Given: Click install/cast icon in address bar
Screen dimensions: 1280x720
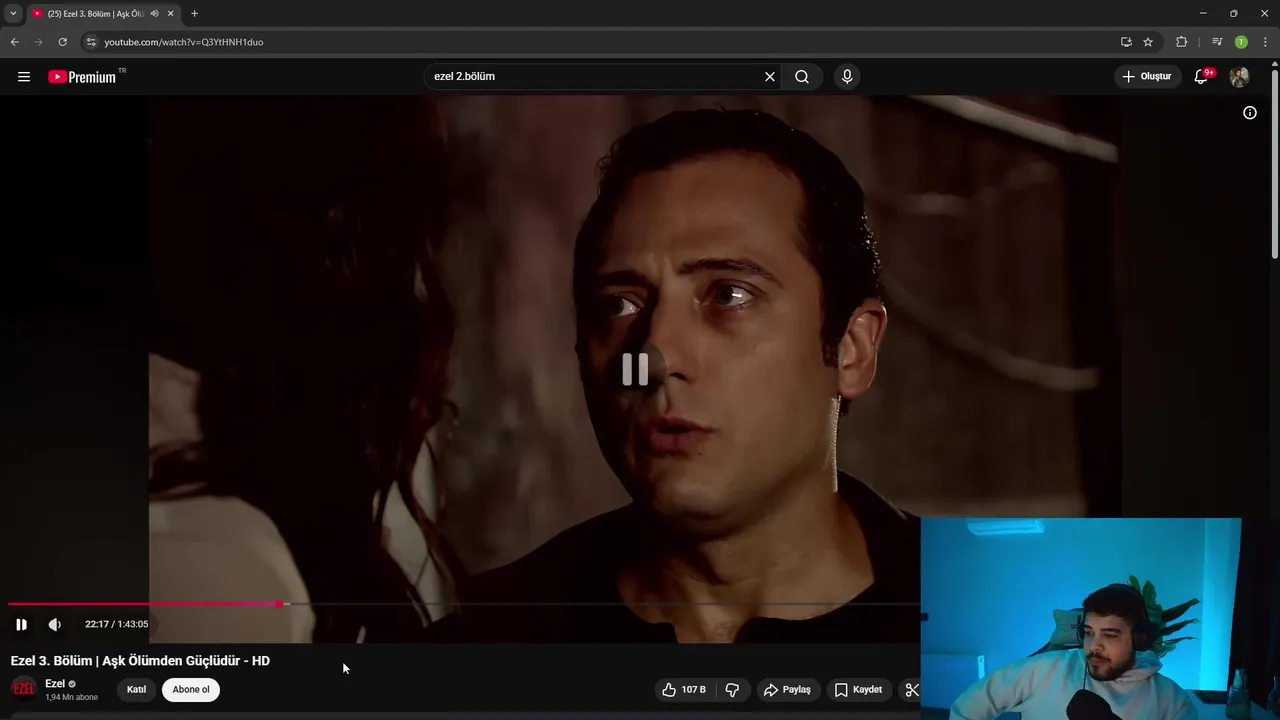Looking at the screenshot, I should (x=1126, y=42).
